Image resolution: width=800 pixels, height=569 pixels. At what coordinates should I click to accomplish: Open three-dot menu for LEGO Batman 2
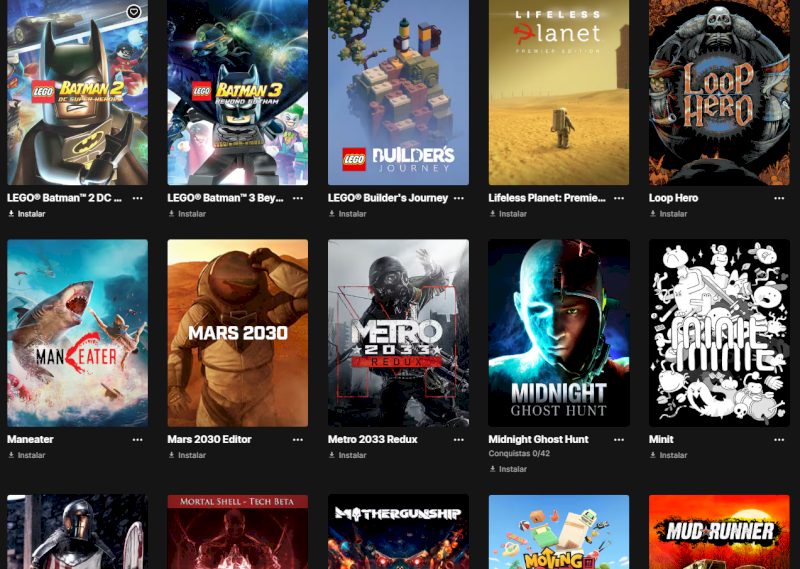pos(138,198)
